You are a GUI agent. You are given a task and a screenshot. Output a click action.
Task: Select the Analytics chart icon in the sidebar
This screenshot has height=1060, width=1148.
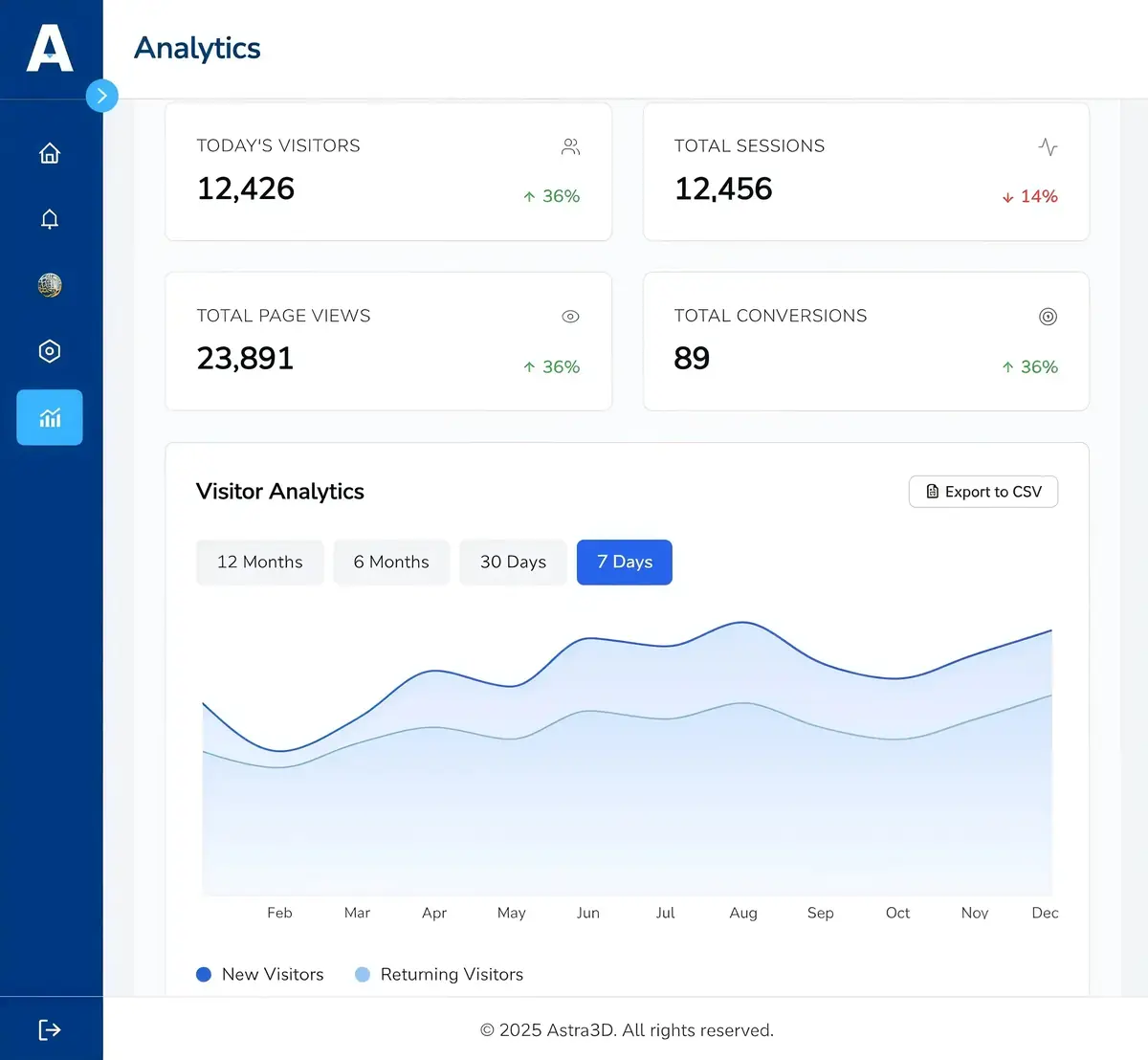(50, 417)
